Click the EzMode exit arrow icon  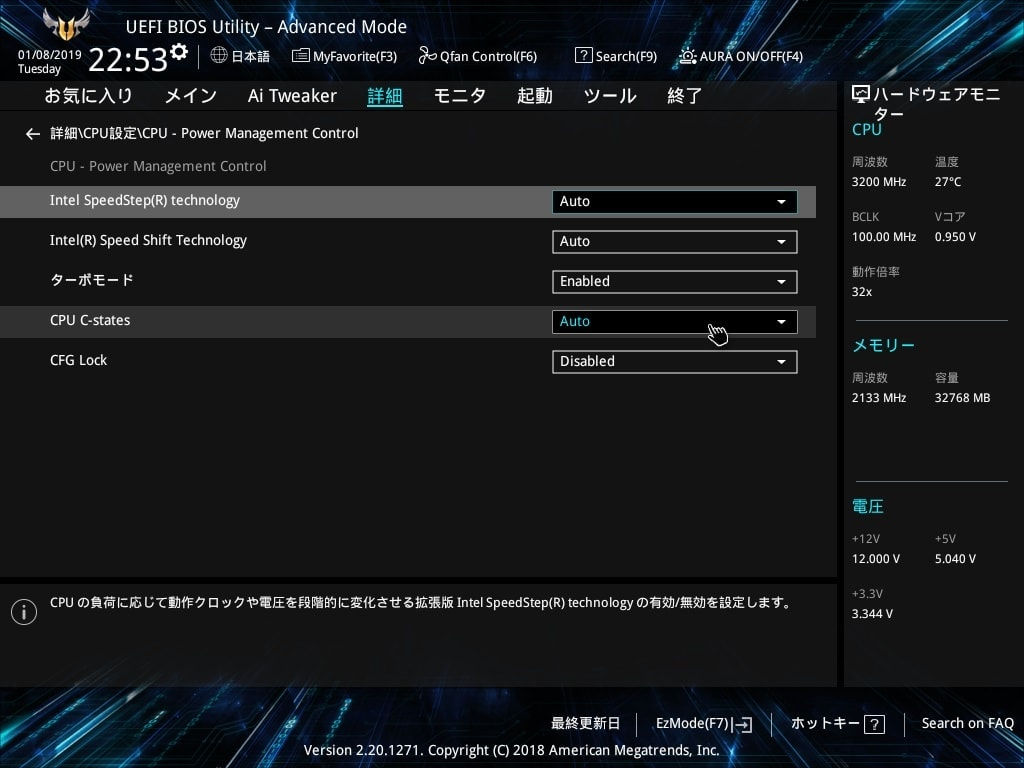click(742, 724)
